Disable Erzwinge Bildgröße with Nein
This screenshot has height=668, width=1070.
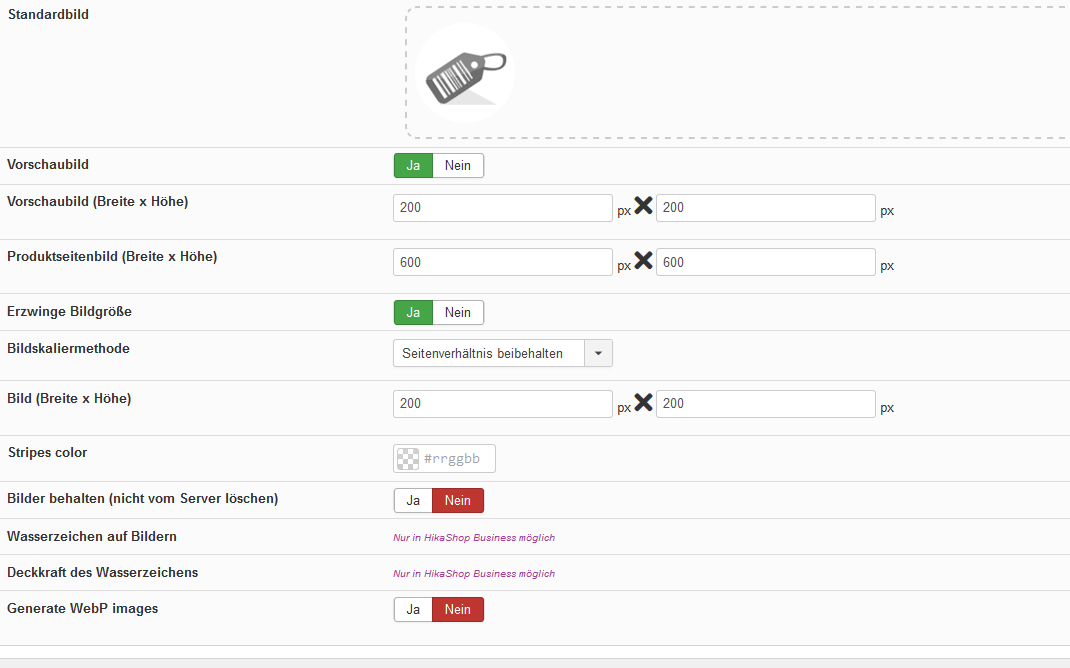(458, 313)
